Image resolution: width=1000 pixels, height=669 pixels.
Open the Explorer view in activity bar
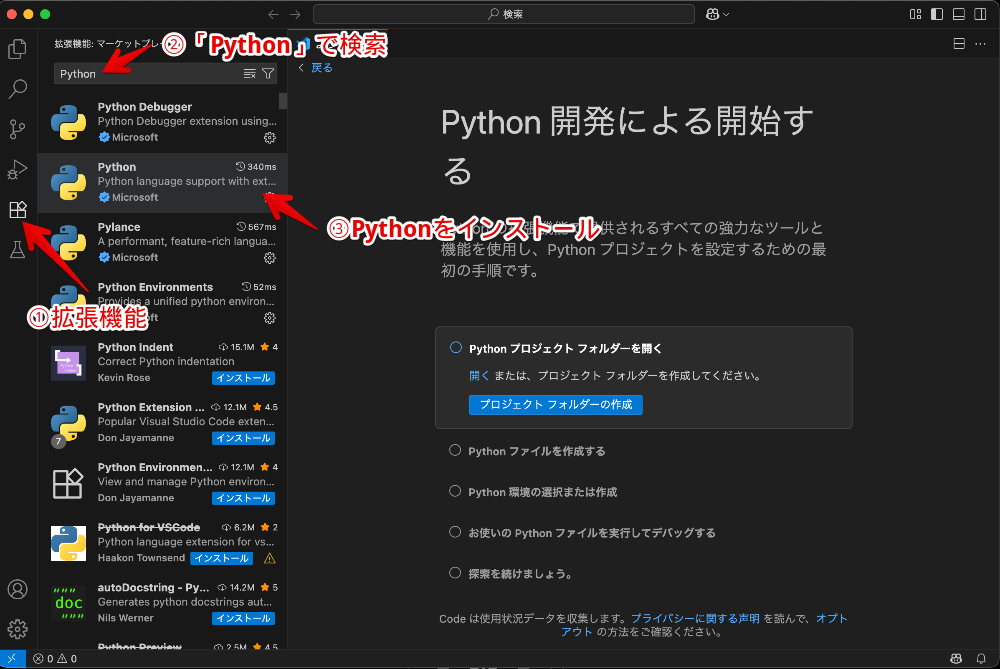point(17,49)
